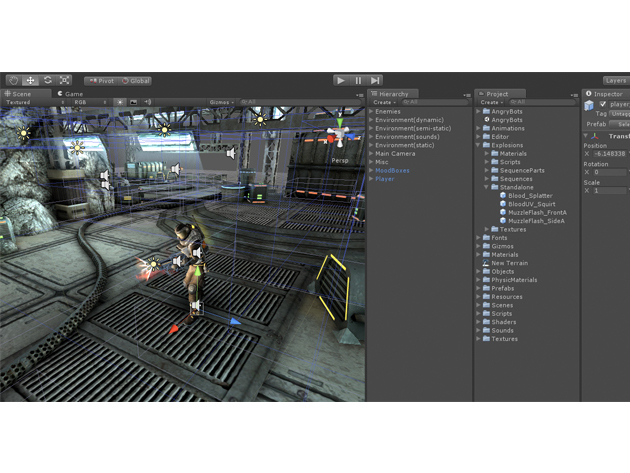Expand the Scripts folder below Scenes
630x473 pixels.
pos(478,313)
